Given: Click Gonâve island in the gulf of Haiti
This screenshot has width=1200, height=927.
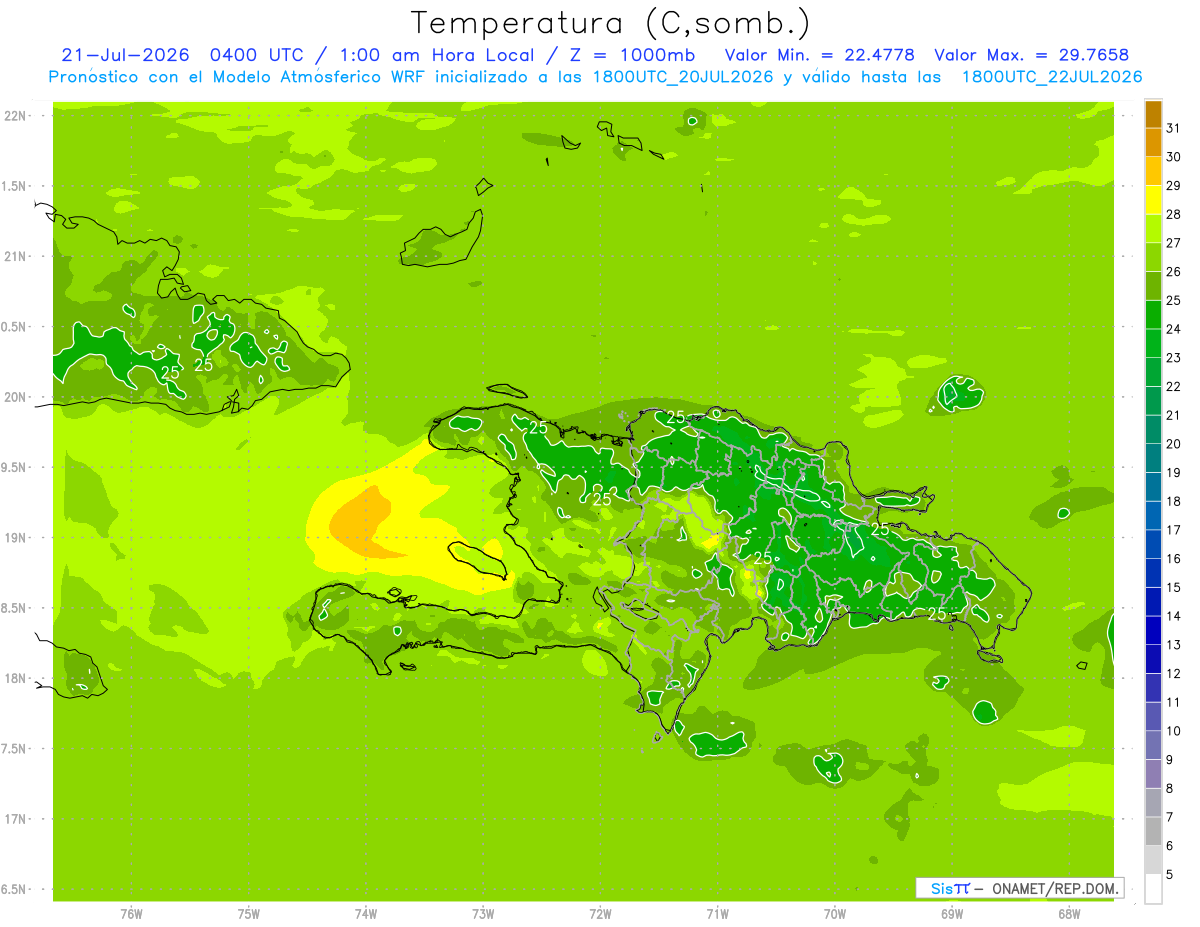Looking at the screenshot, I should (478, 559).
